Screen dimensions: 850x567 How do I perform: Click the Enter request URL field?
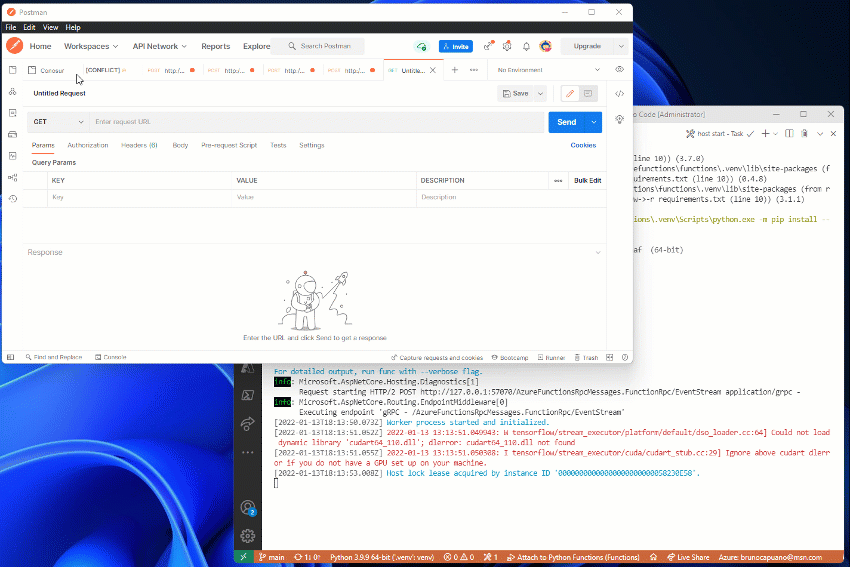(x=317, y=121)
